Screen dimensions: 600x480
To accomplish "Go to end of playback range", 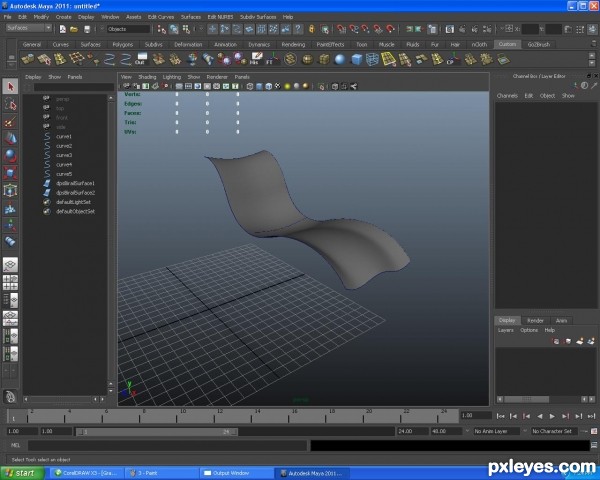I will (x=592, y=416).
